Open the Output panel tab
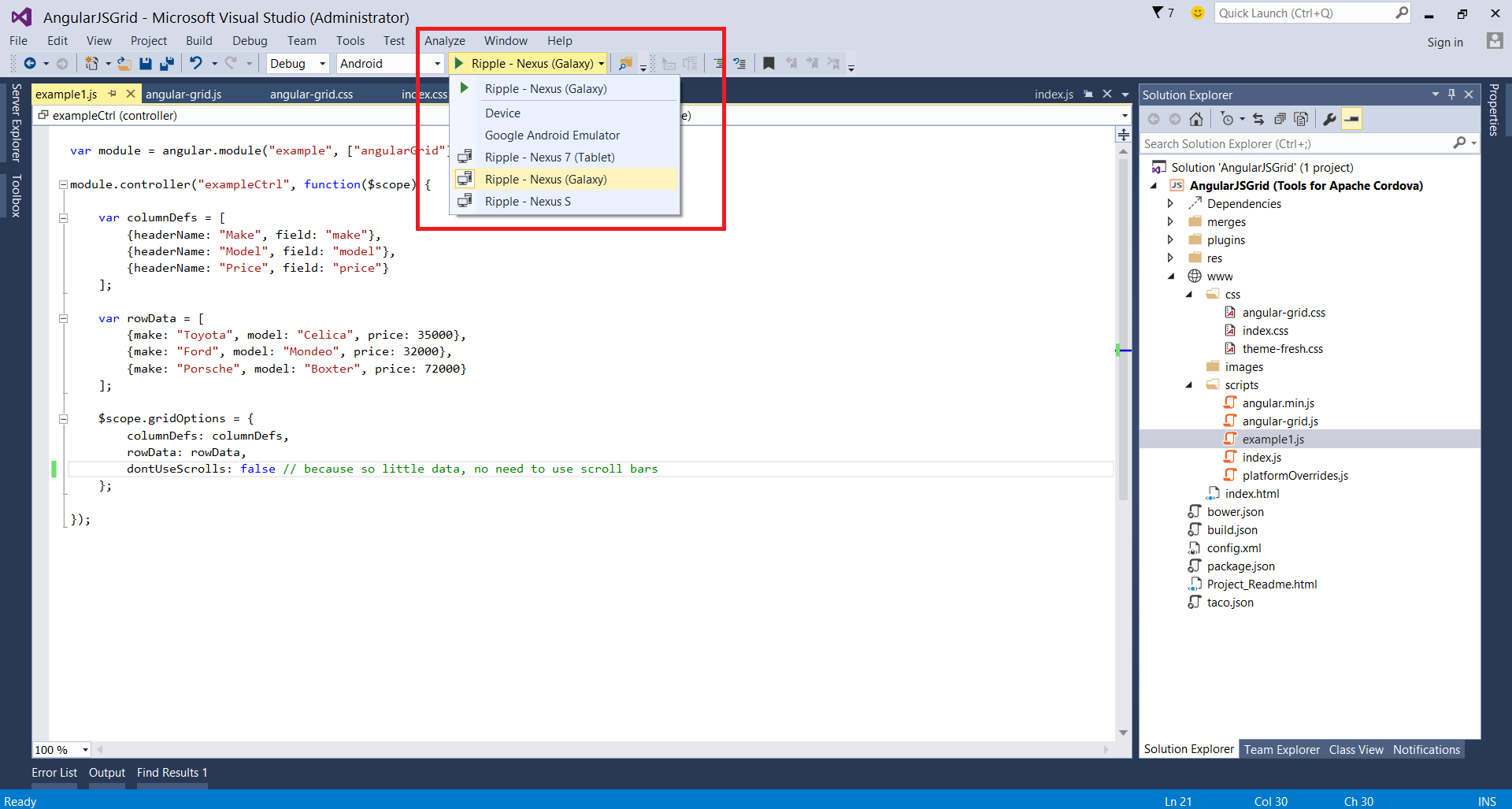Viewport: 1512px width, 809px height. (x=107, y=772)
